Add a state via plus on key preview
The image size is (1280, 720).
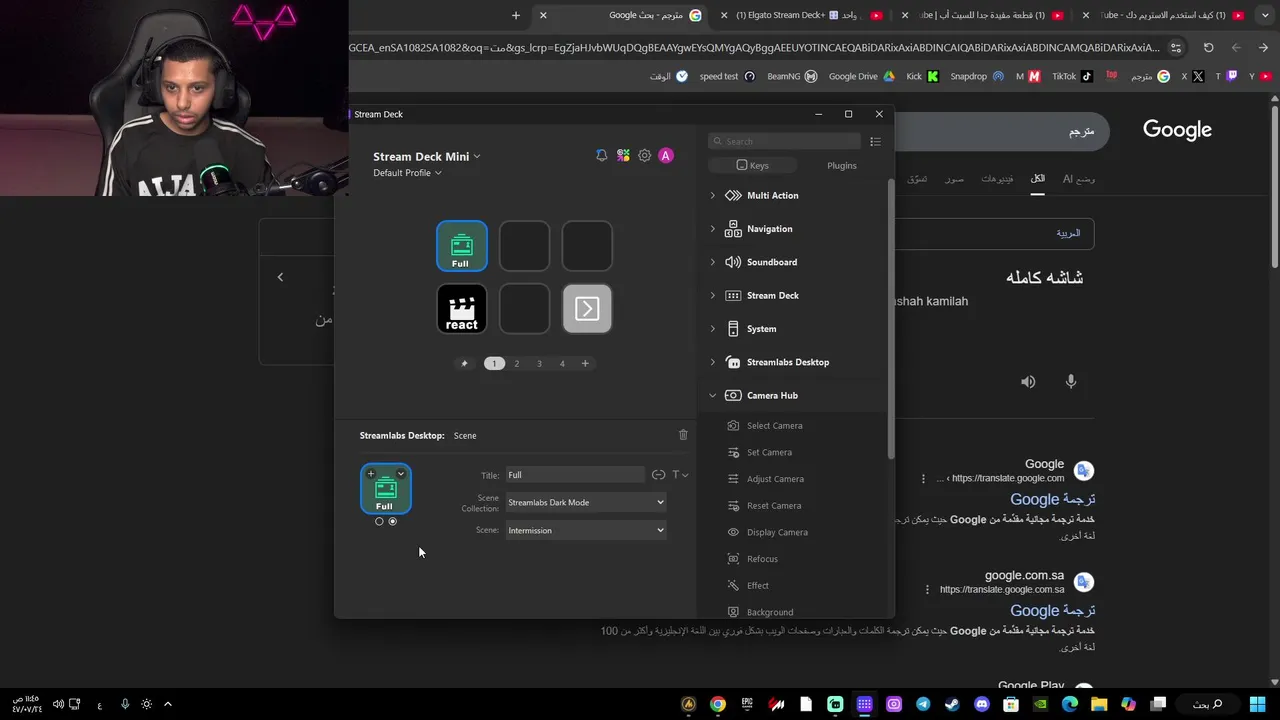pos(371,474)
